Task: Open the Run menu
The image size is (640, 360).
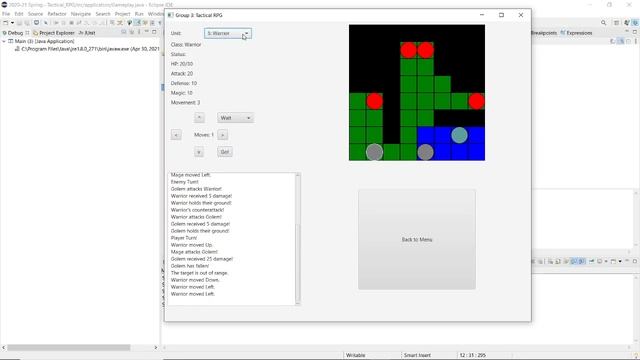Action: coord(139,14)
